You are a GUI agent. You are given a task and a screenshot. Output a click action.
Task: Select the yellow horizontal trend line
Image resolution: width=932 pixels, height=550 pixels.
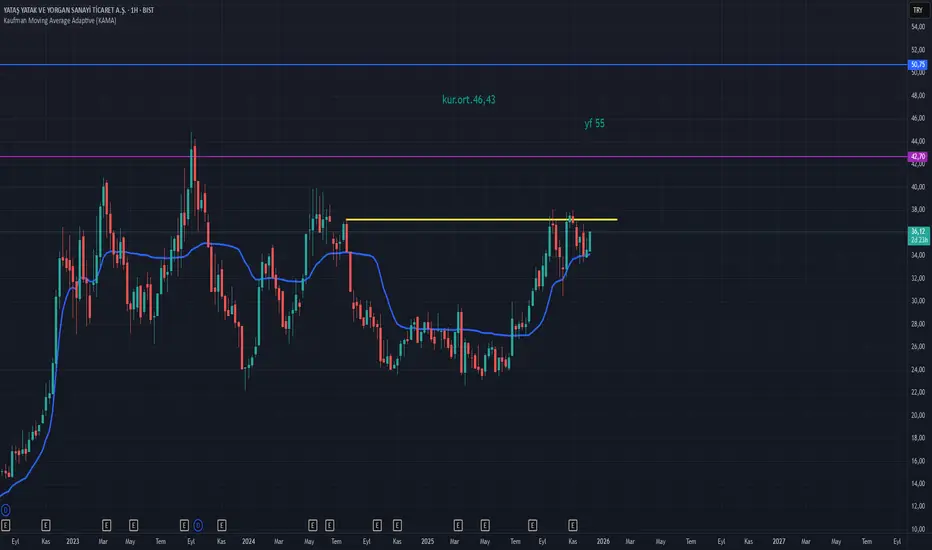click(481, 220)
